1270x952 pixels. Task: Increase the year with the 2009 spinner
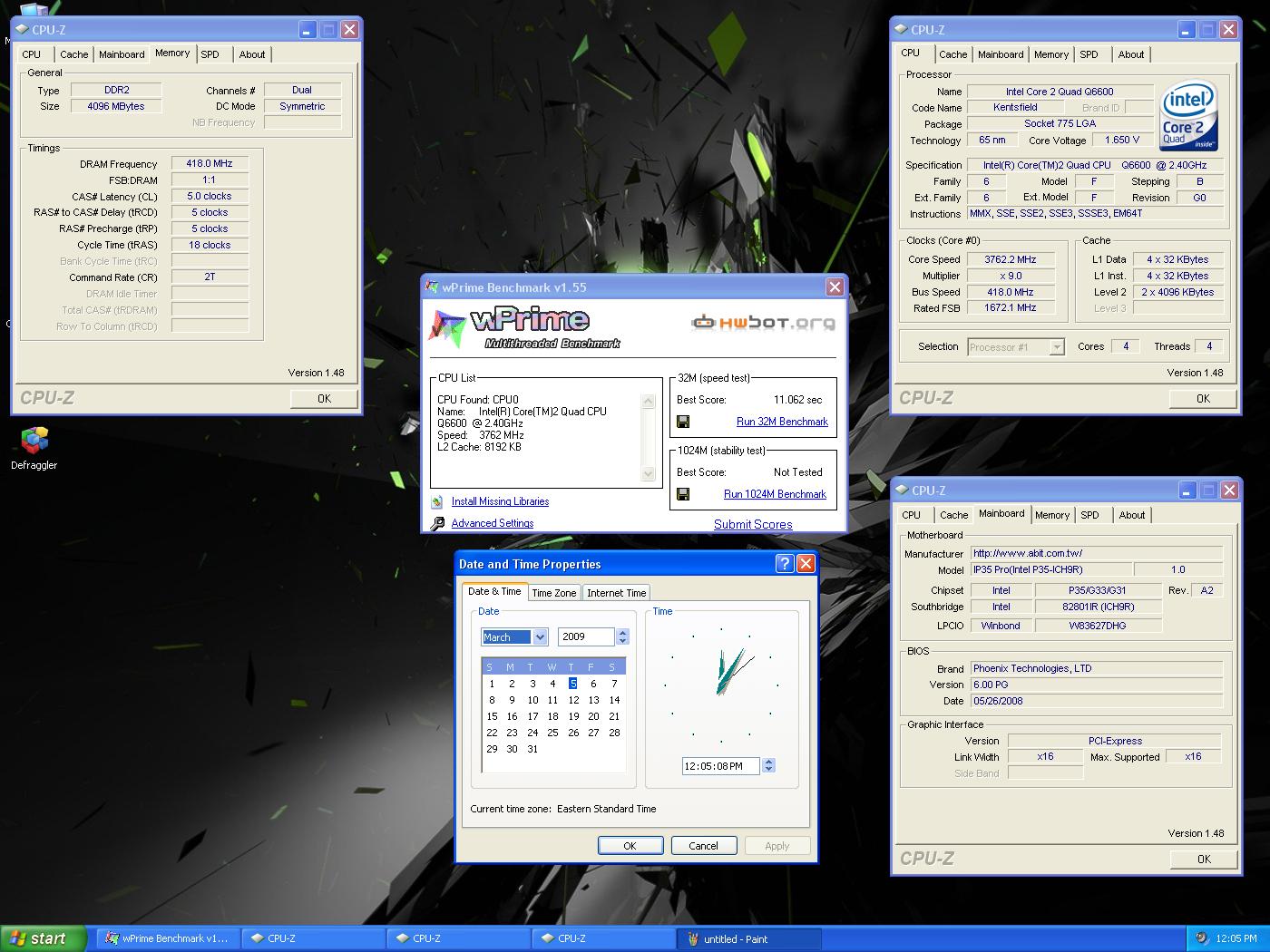[622, 633]
